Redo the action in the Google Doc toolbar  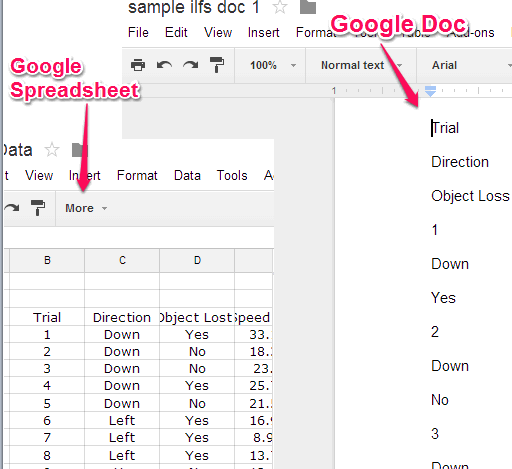[x=191, y=65]
